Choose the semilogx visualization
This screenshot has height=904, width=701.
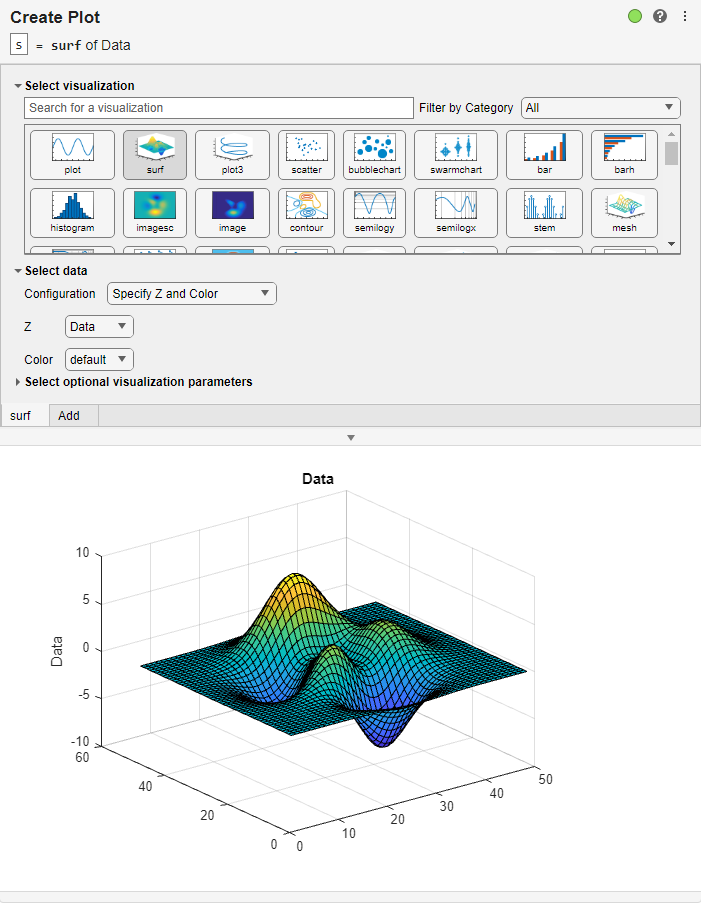click(456, 213)
